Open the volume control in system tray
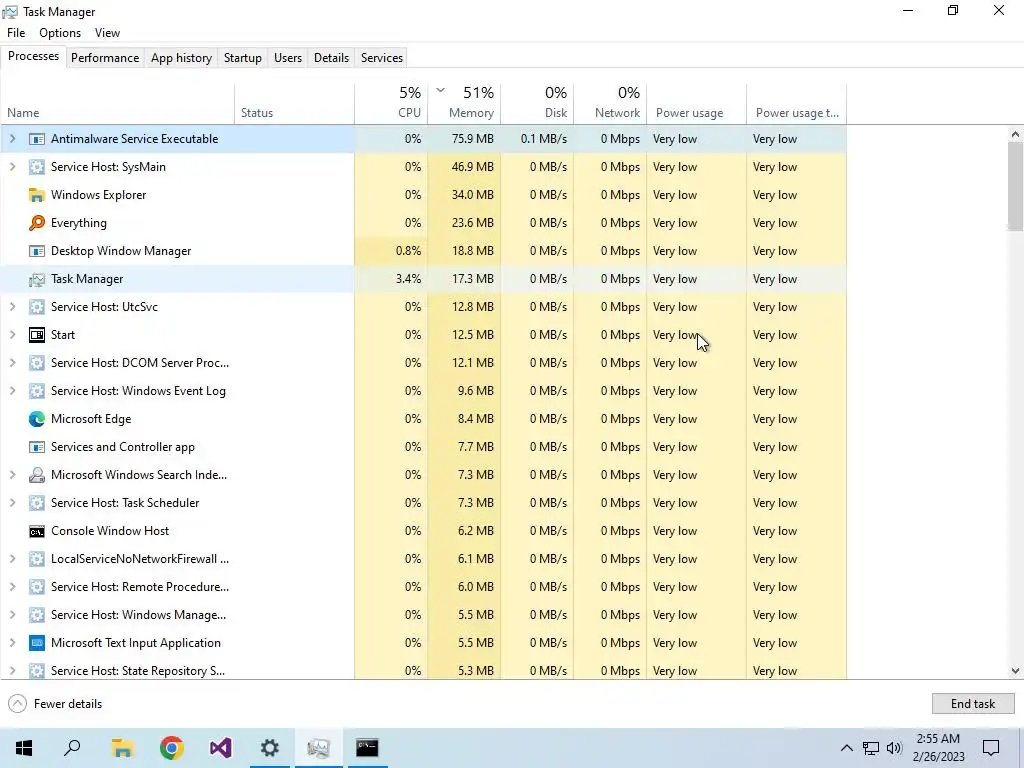The height and width of the screenshot is (768, 1024). [x=894, y=748]
